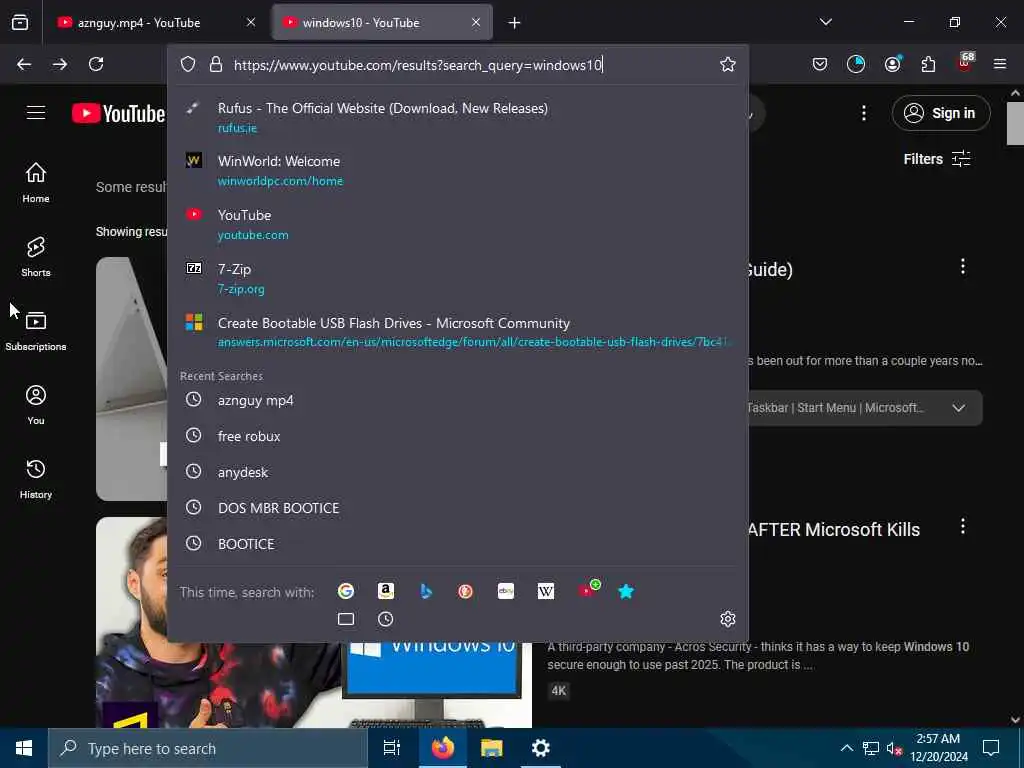Screen dimensions: 1024x768
Task: Search this time with DuckDuckGo
Action: pos(466,592)
